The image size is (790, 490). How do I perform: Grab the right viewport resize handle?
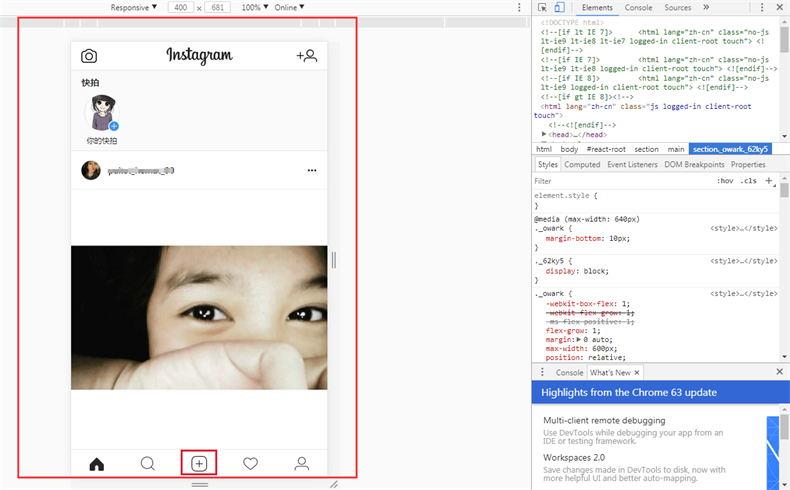334,260
